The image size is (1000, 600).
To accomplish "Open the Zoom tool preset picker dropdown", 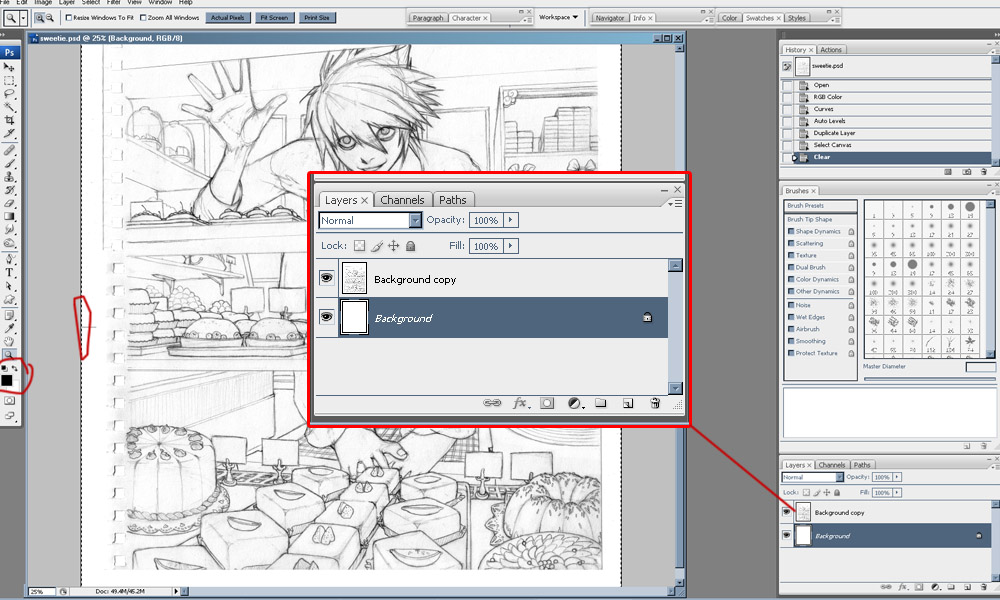I will 24,18.
